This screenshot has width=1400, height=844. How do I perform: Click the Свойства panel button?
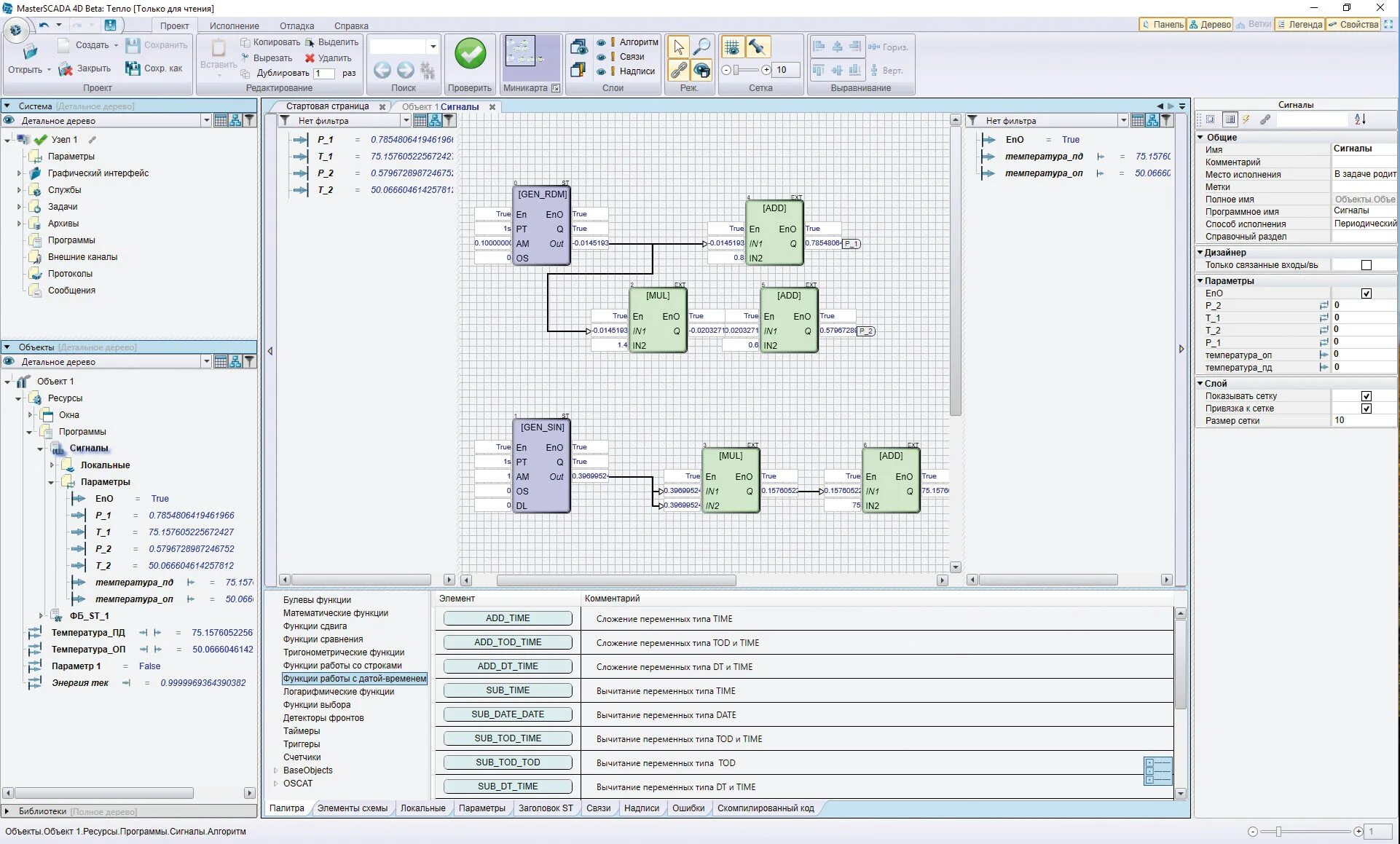[x=1353, y=25]
